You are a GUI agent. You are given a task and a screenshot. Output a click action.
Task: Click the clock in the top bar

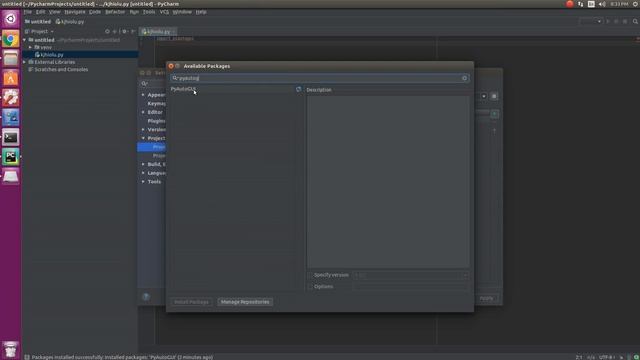pyautogui.click(x=620, y=4)
